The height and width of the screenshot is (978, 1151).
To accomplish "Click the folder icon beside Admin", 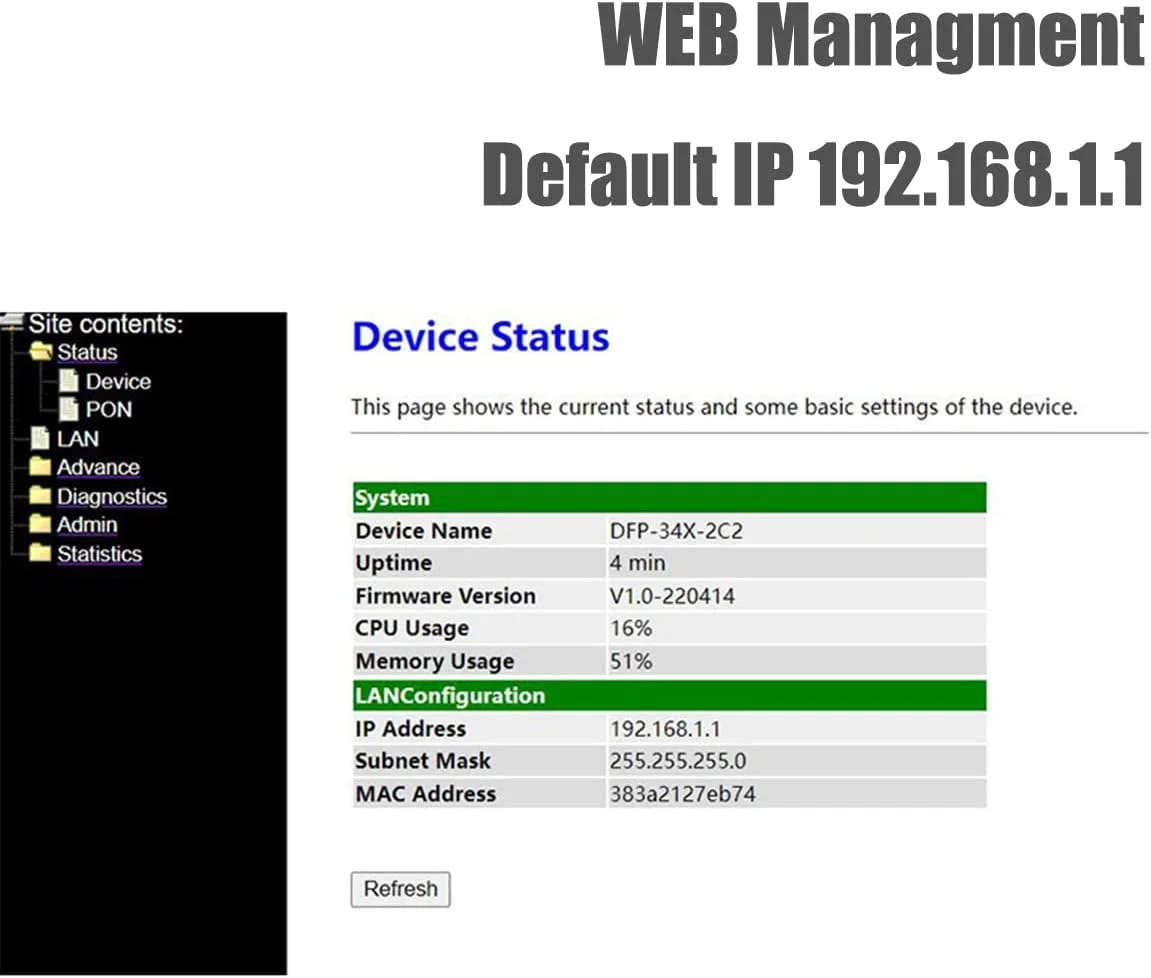I will click(40, 525).
